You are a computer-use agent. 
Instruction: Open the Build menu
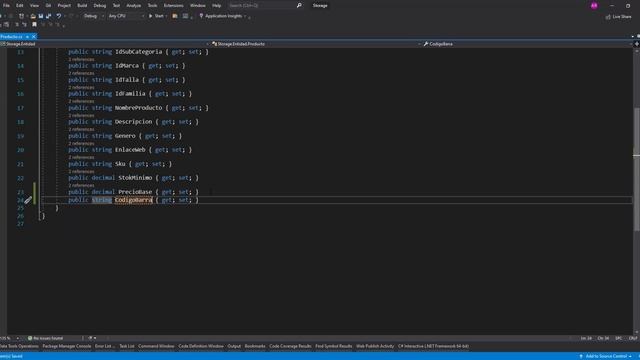pos(82,5)
